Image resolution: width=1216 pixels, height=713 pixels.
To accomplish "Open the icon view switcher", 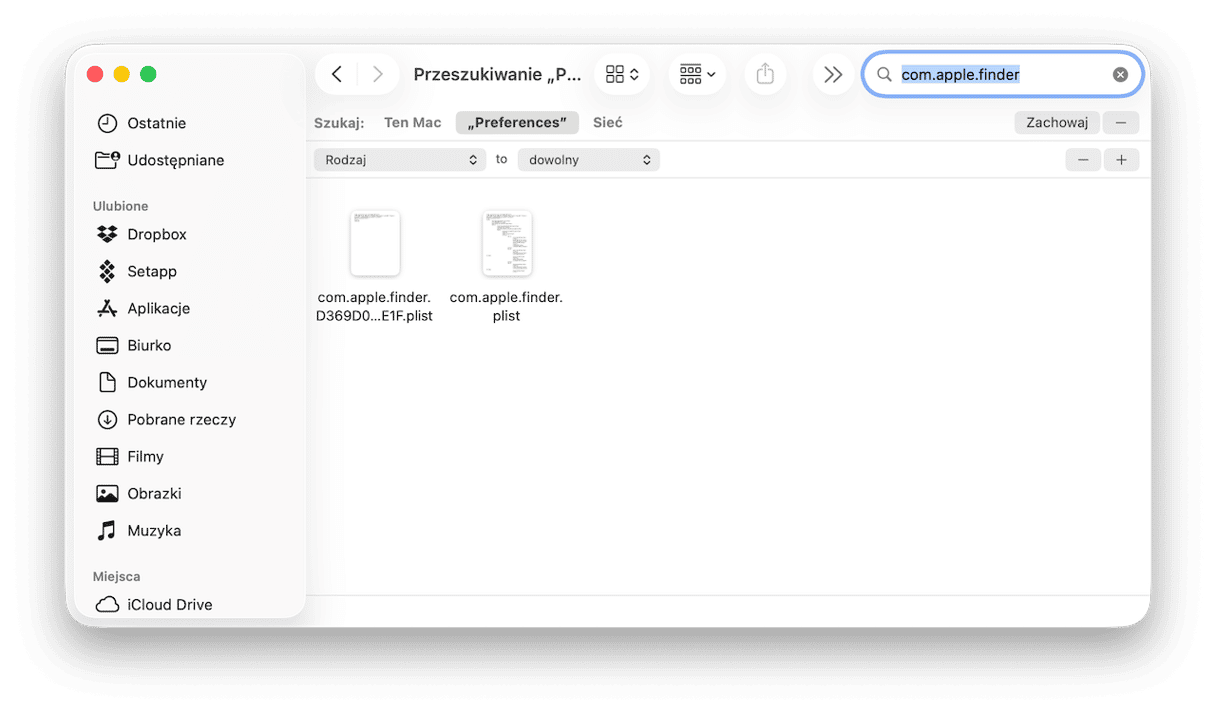I will pyautogui.click(x=622, y=74).
